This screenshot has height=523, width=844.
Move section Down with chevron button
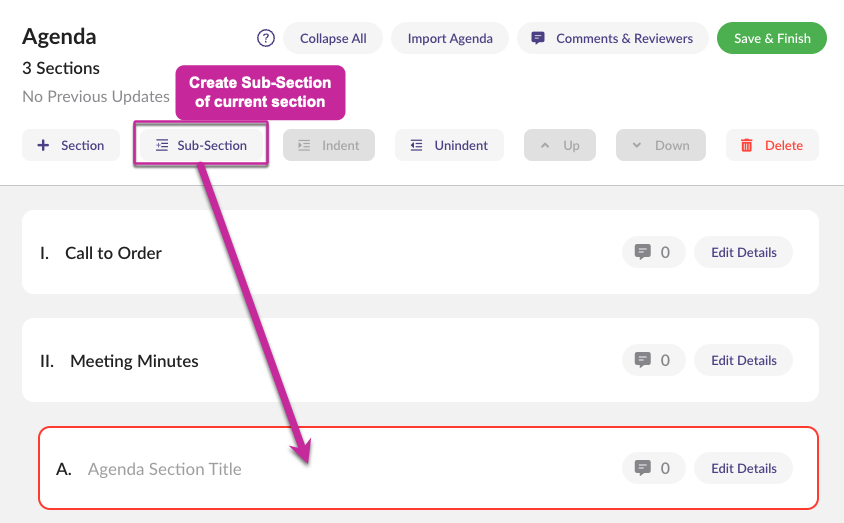[x=660, y=145]
